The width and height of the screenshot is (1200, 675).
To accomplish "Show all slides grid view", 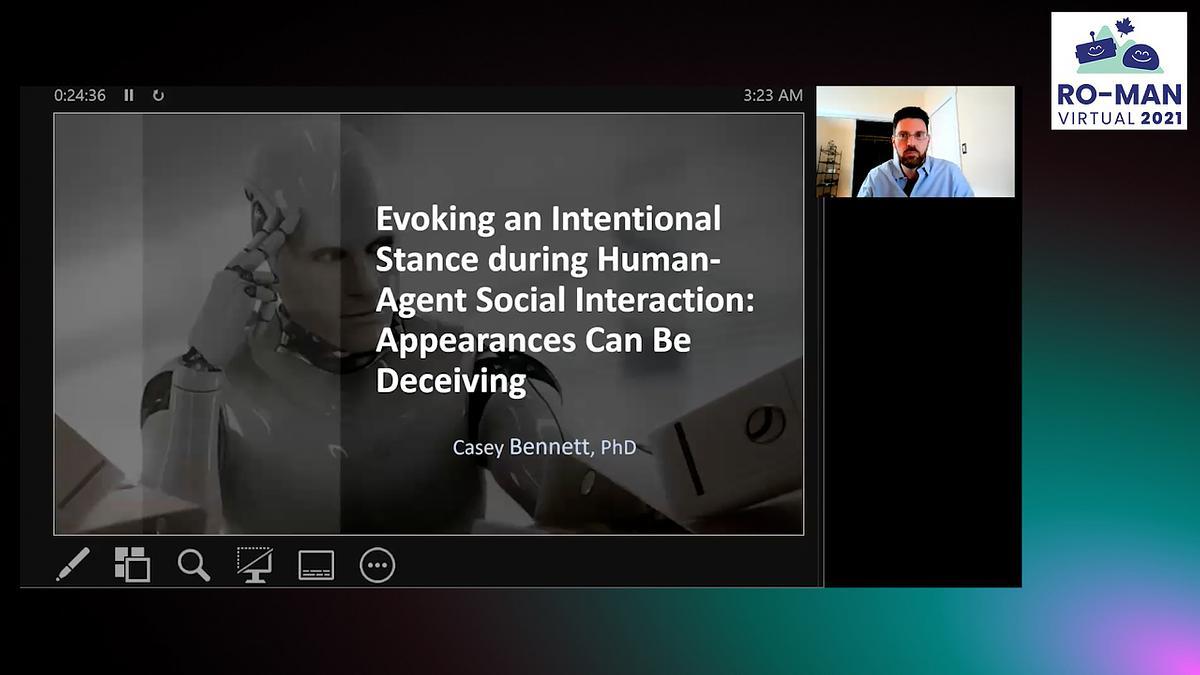I will [132, 565].
